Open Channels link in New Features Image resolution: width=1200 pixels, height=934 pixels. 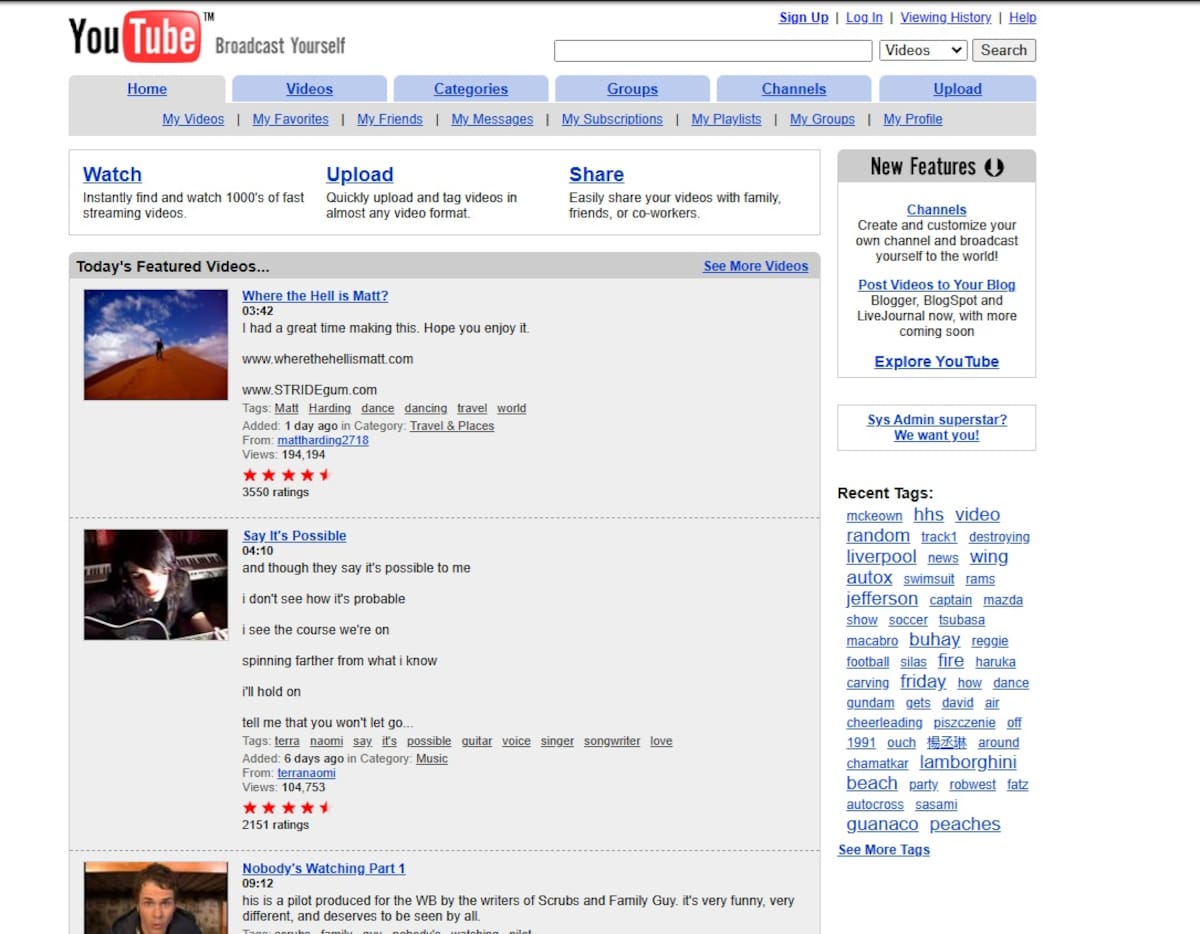(937, 210)
